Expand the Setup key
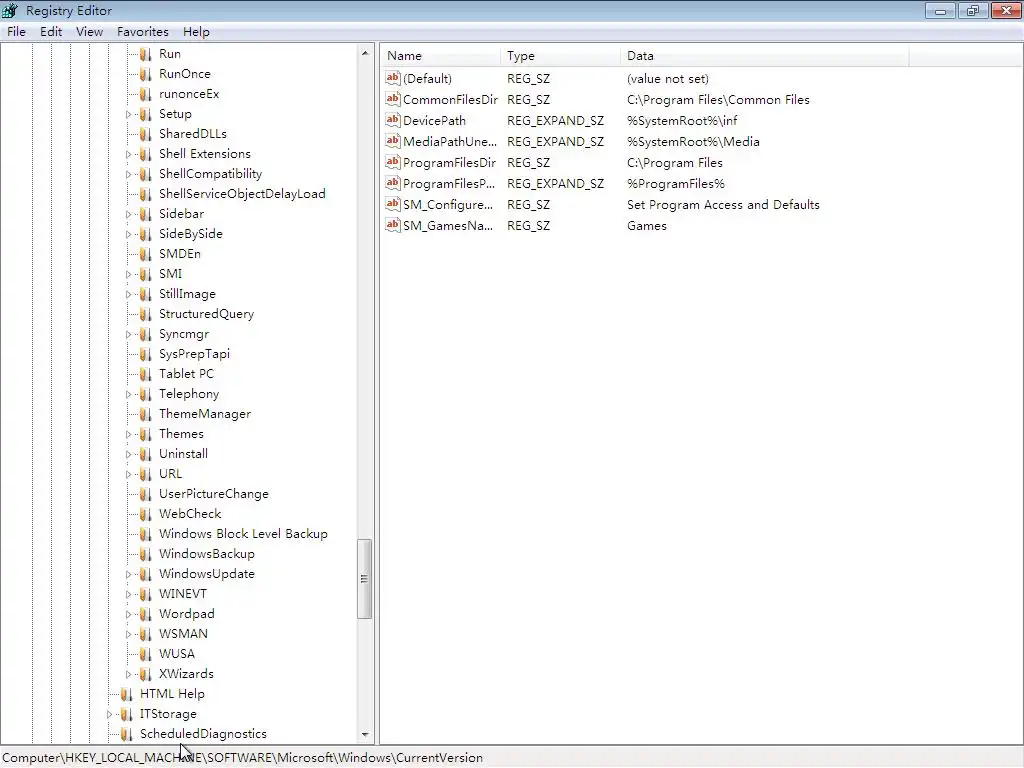This screenshot has width=1024, height=768. point(128,114)
